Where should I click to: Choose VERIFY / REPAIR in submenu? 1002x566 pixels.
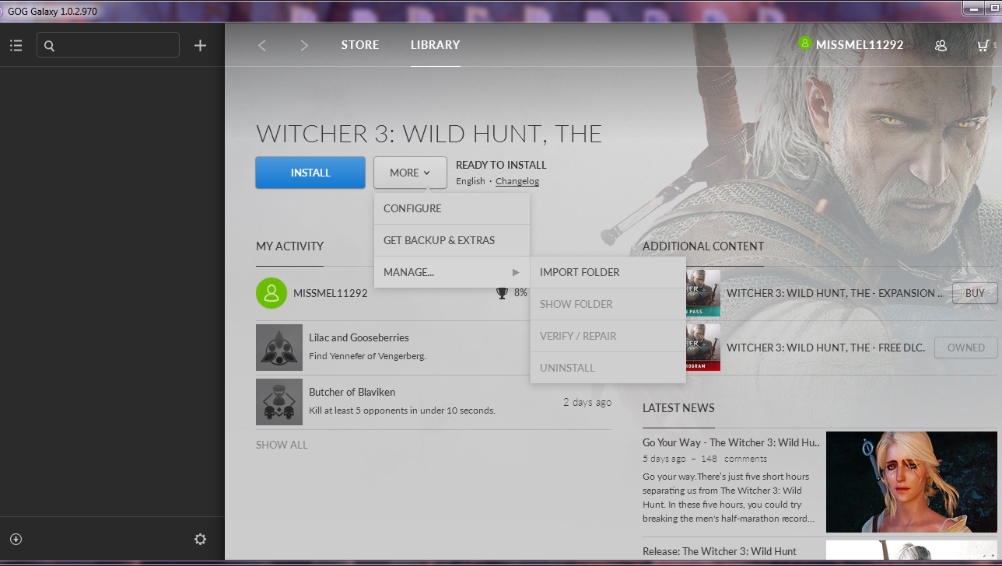coord(608,336)
